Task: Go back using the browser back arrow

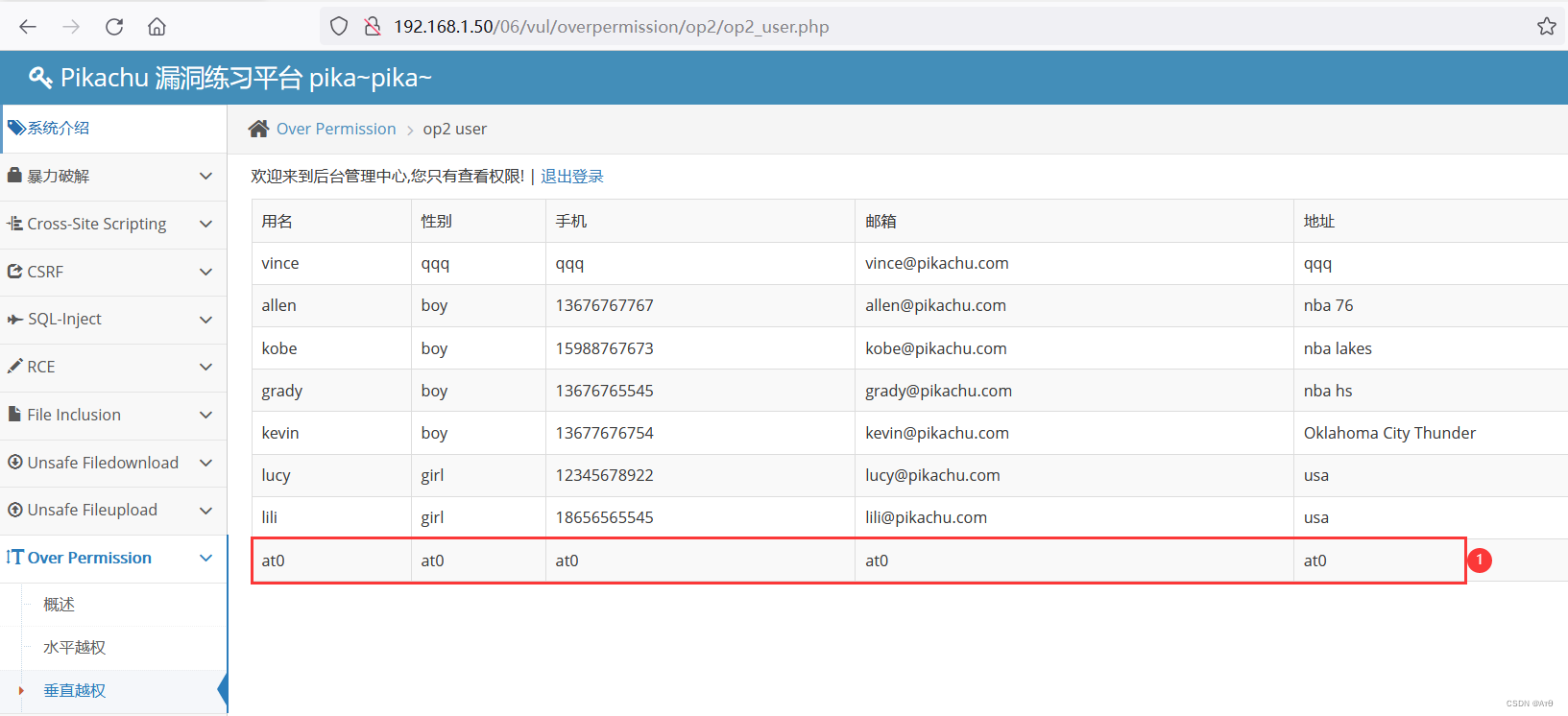Action: pyautogui.click(x=28, y=27)
